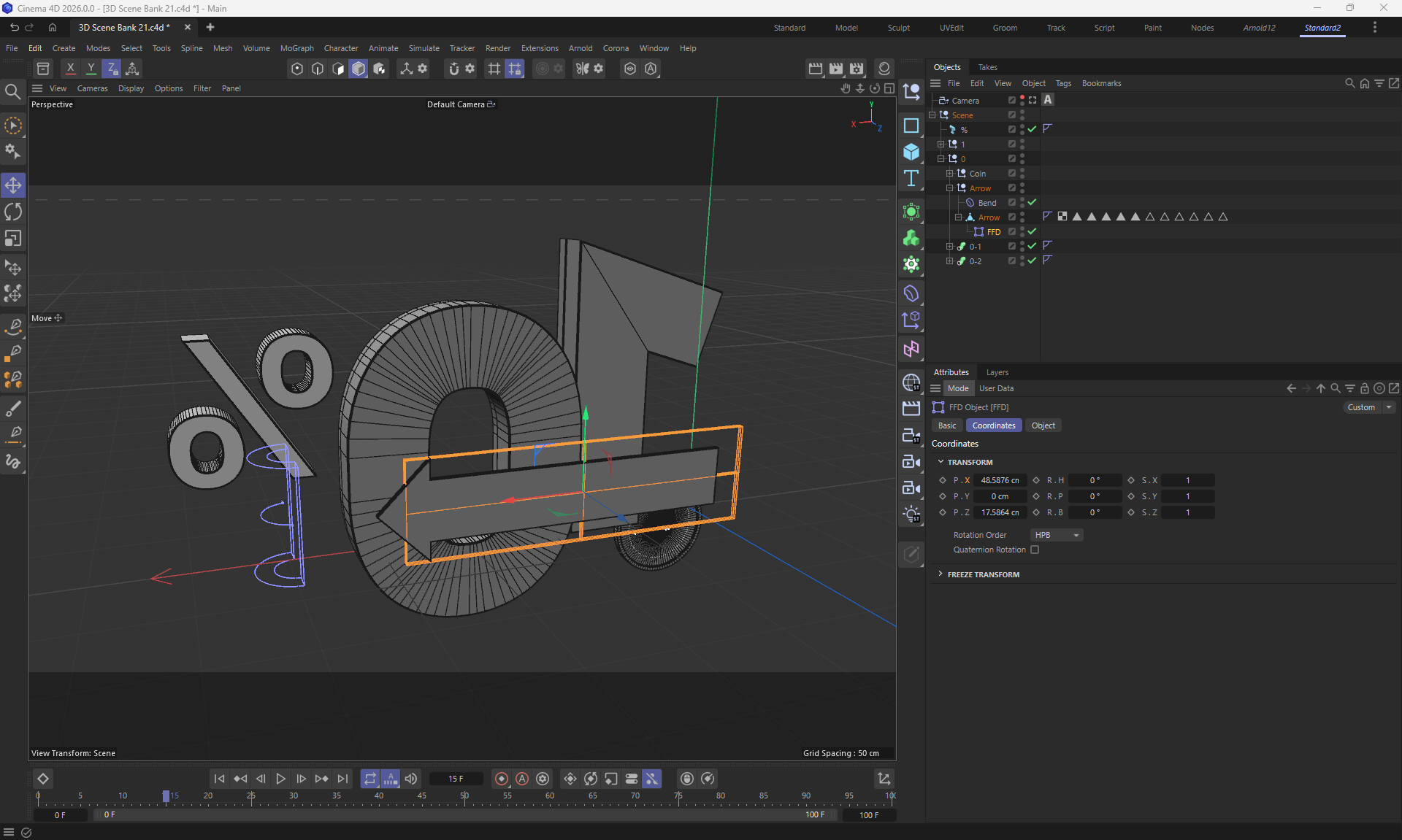Toggle the FFD object's enable checkmark
Viewport: 1402px width, 840px height.
1032,231
